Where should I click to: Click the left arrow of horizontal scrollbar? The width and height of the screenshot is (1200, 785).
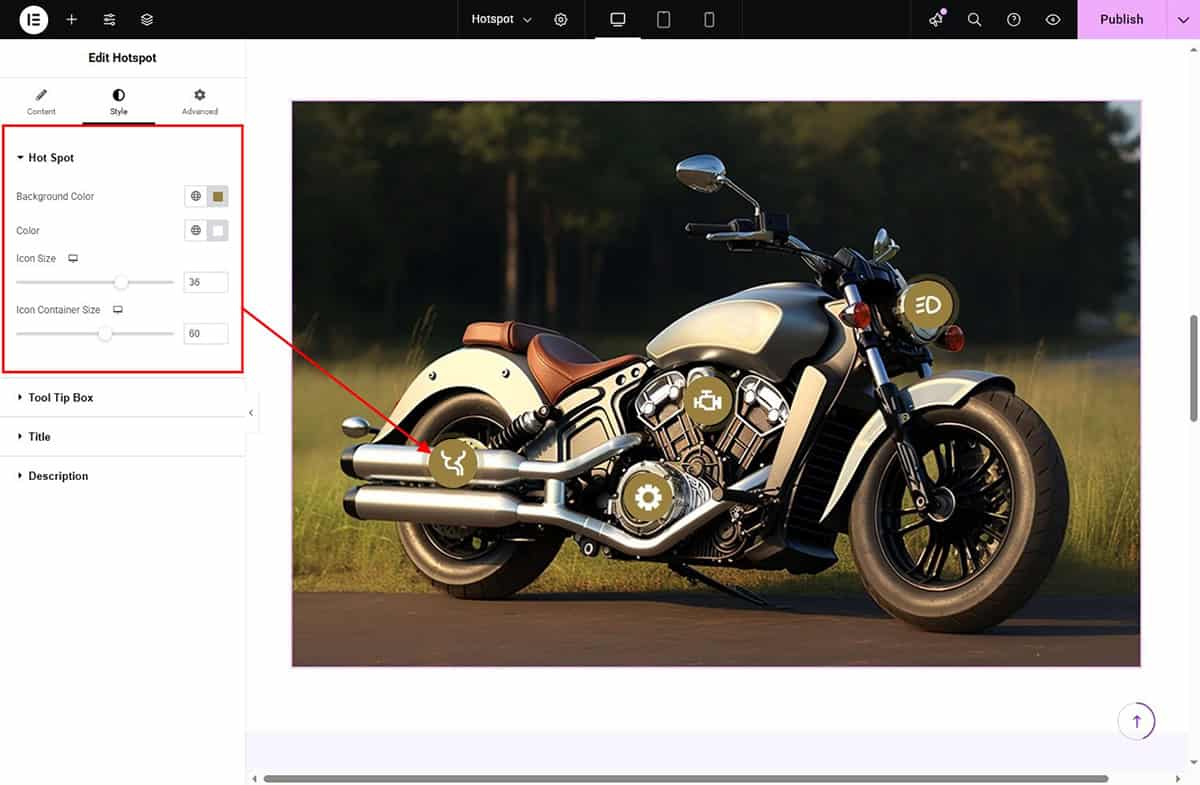tap(253, 778)
